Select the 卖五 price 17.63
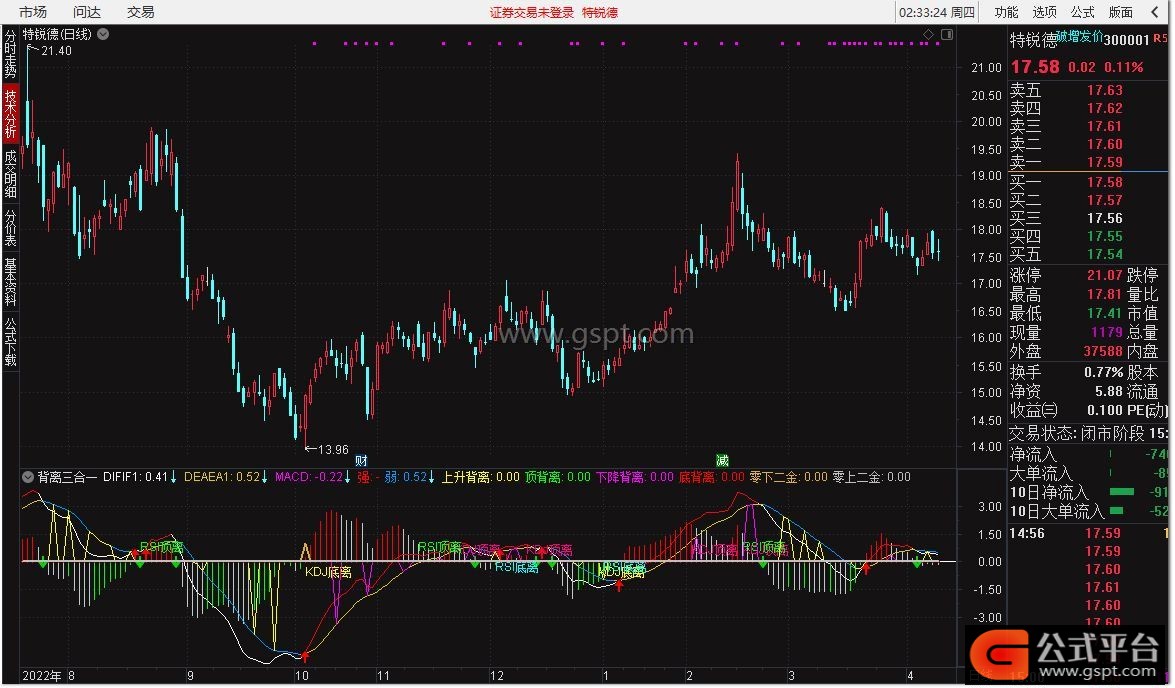The height and width of the screenshot is (688, 1175). click(x=1105, y=90)
